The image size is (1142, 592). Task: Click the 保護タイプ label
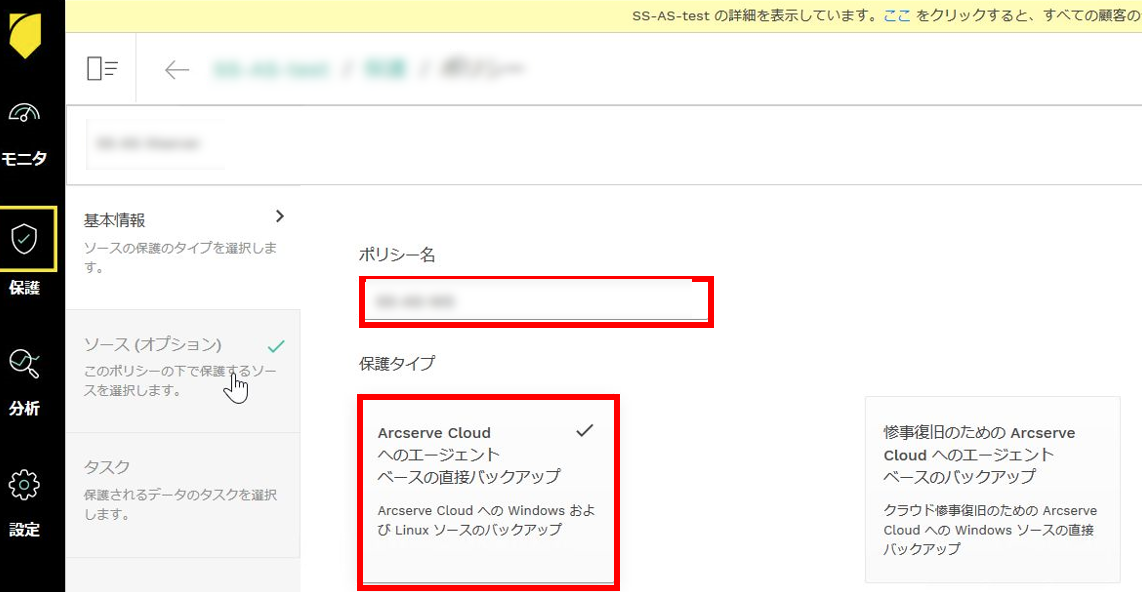(397, 363)
